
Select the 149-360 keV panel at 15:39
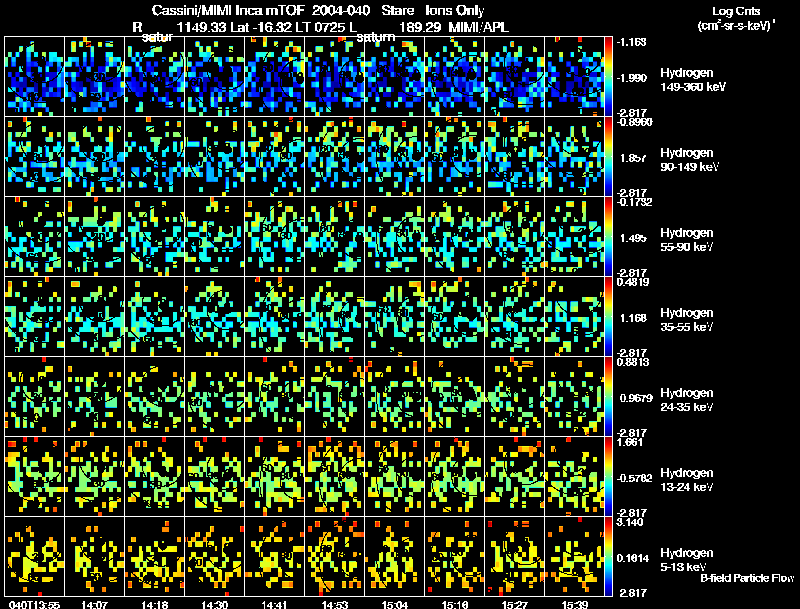574,76
